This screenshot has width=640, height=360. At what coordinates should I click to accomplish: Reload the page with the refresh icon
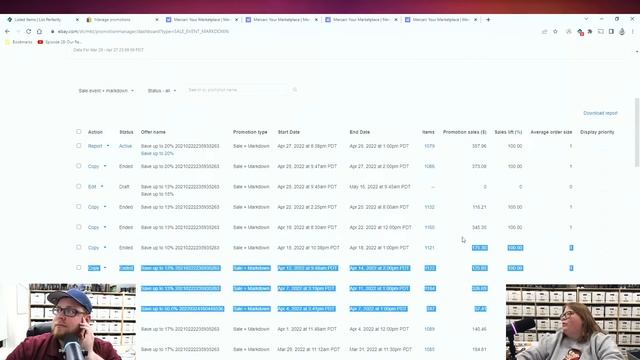(29, 31)
